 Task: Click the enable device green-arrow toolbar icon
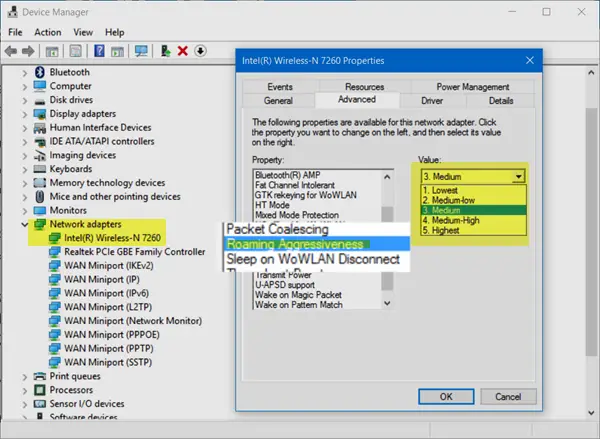point(166,50)
